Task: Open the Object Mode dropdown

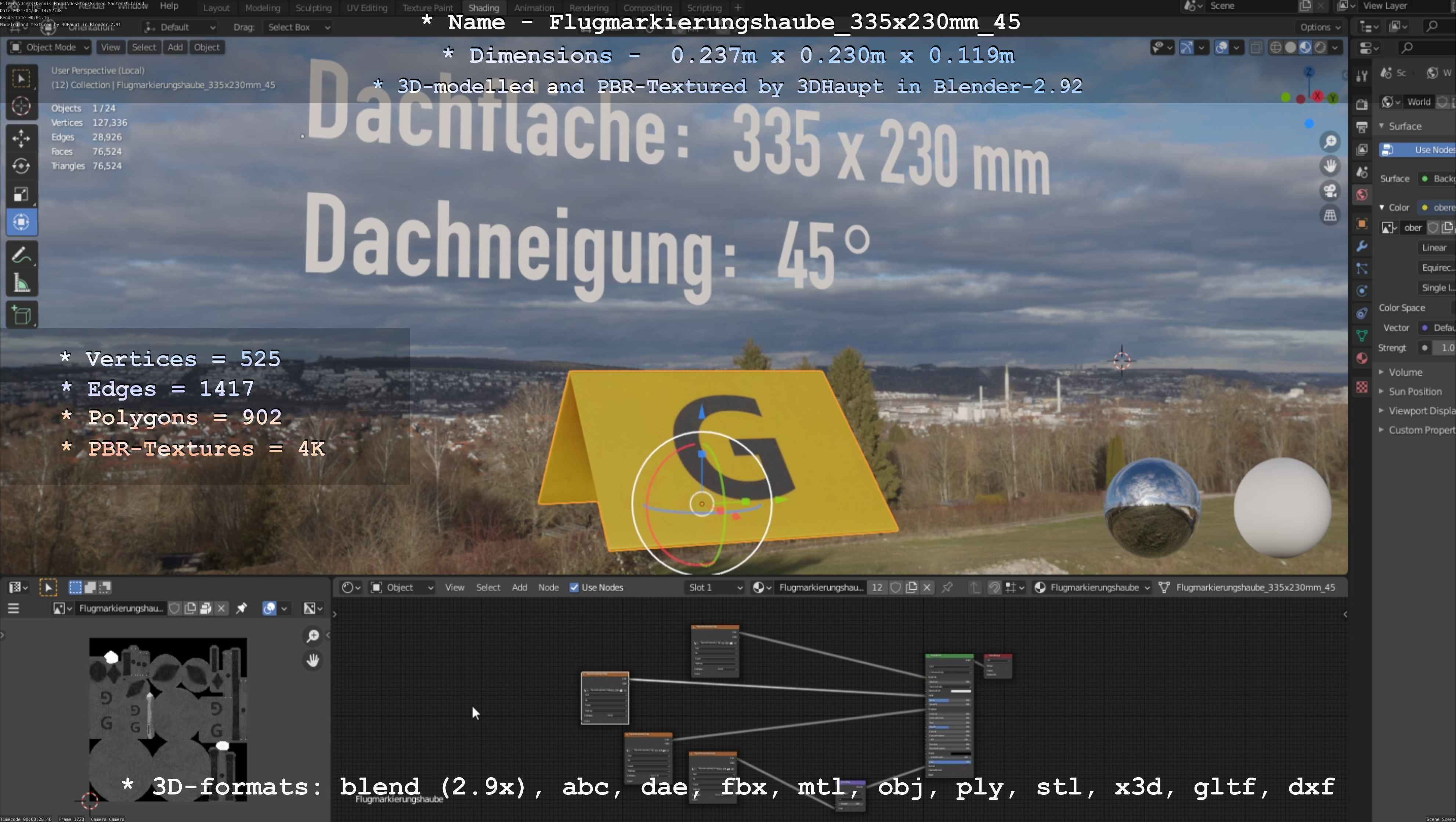Action: click(x=49, y=47)
